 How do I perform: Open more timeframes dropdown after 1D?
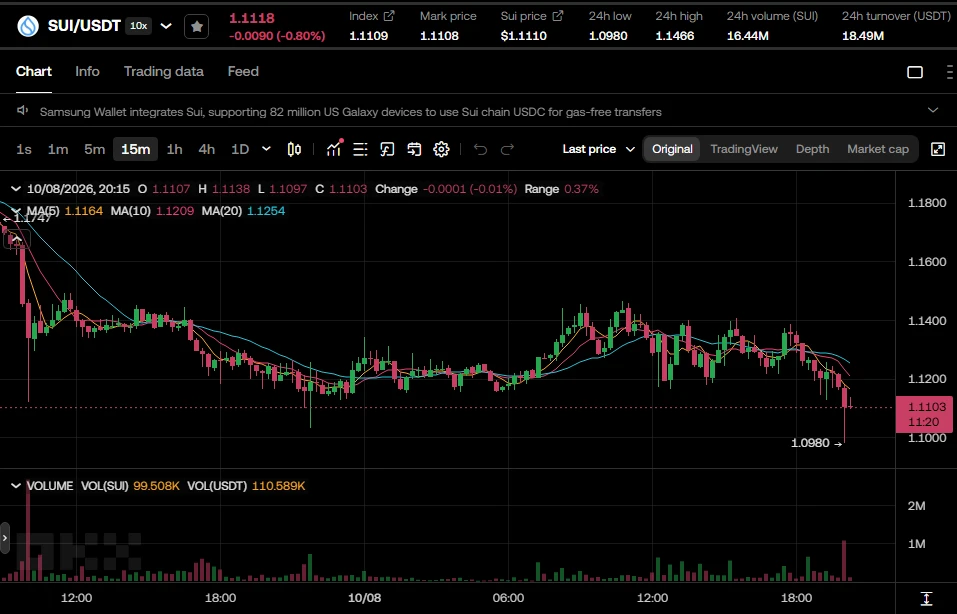click(x=266, y=149)
